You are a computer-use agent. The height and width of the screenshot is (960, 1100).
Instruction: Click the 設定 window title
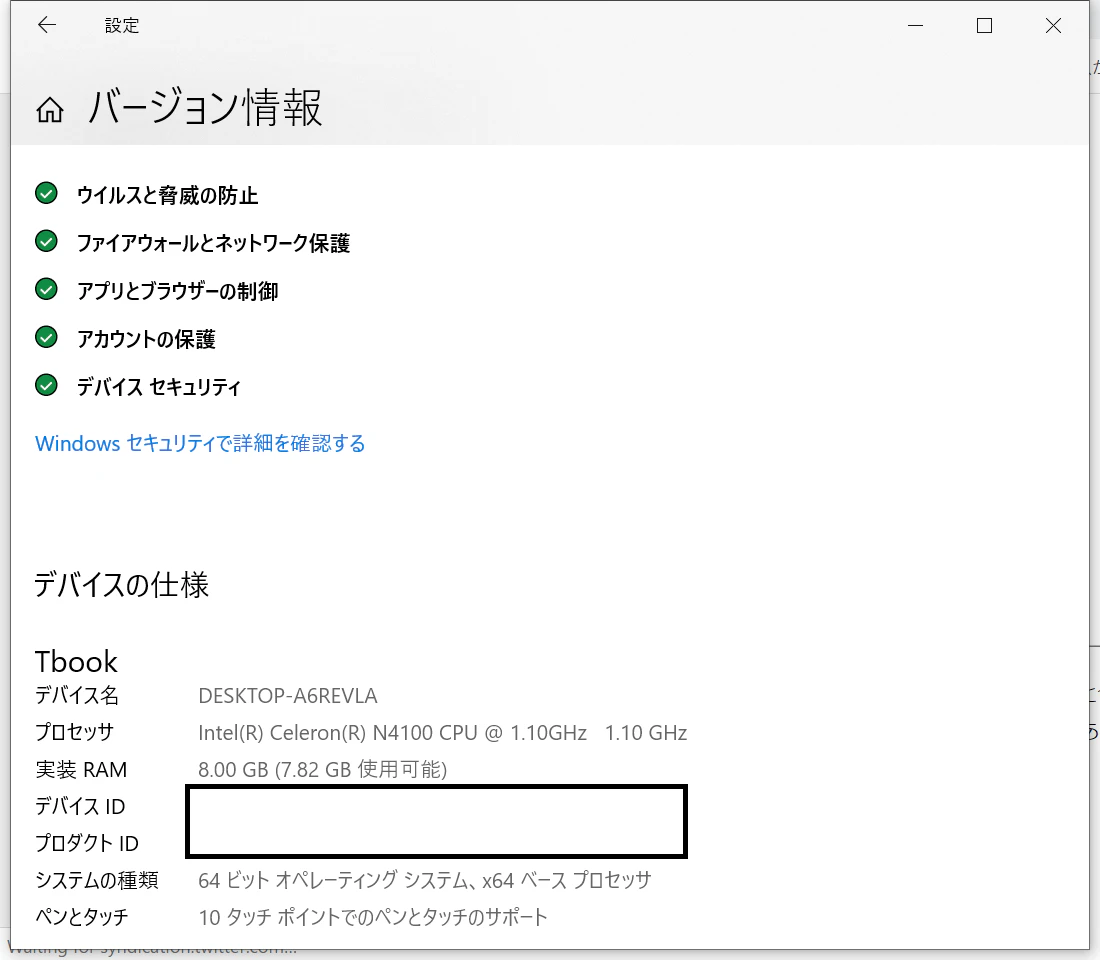pyautogui.click(x=122, y=26)
